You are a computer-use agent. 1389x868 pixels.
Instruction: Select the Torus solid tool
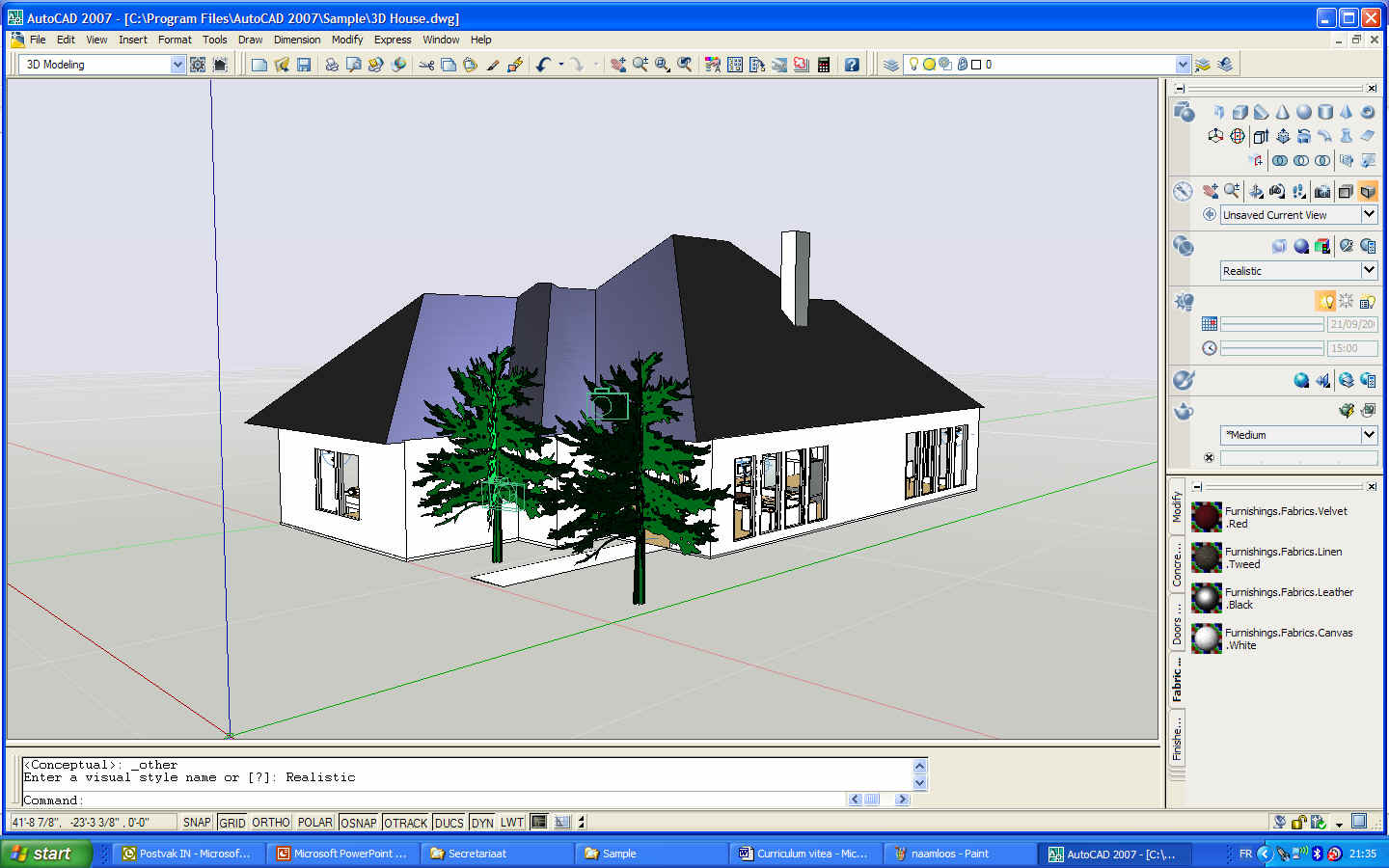click(1368, 112)
